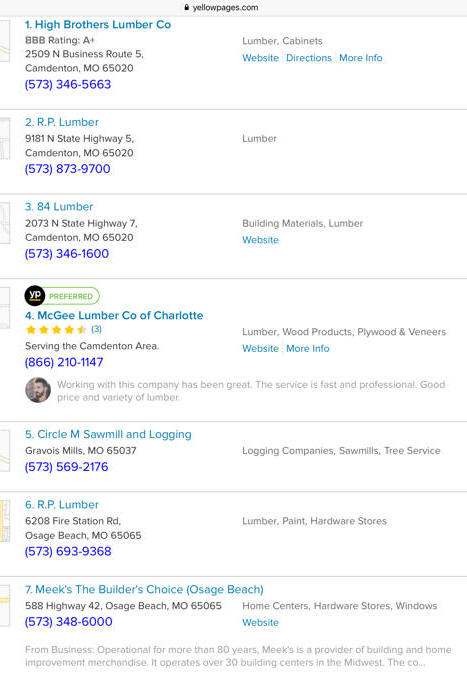Screen dimensions: 467x682
Task: Open Meek's The Builder's Choice listing
Action: tap(144, 589)
